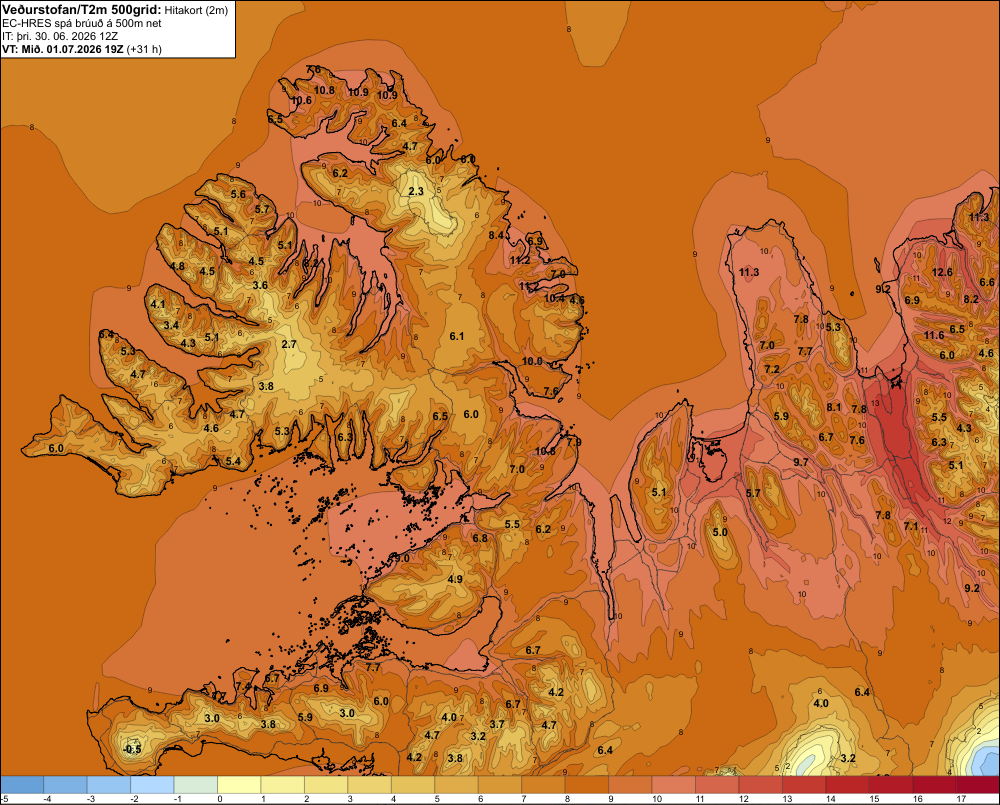Viewport: 1000px width, 805px height.
Task: Click the legend swatch between -5 and -4
Action: tap(23, 785)
